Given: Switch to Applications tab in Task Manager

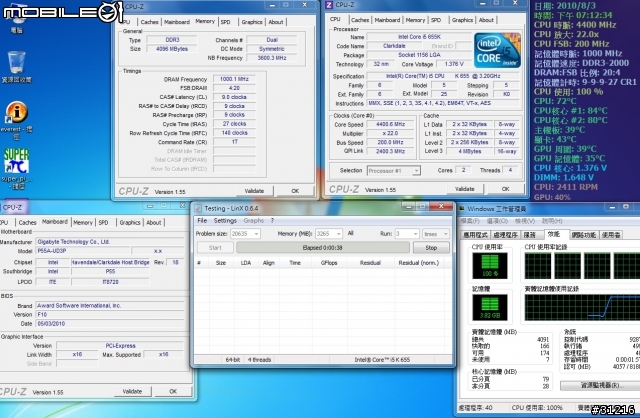Looking at the screenshot, I should click(x=476, y=235).
